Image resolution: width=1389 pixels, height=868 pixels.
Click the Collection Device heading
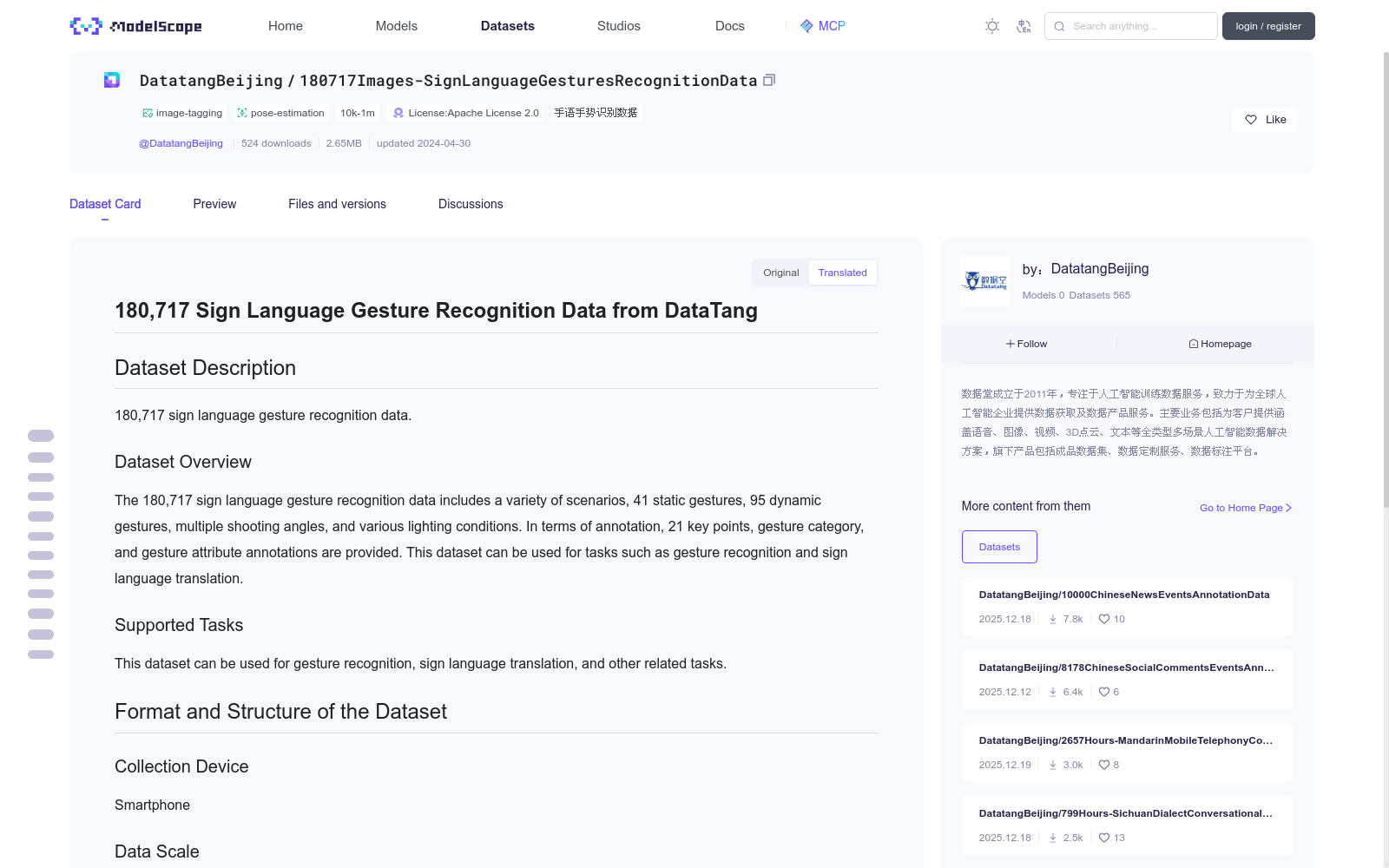click(x=181, y=766)
